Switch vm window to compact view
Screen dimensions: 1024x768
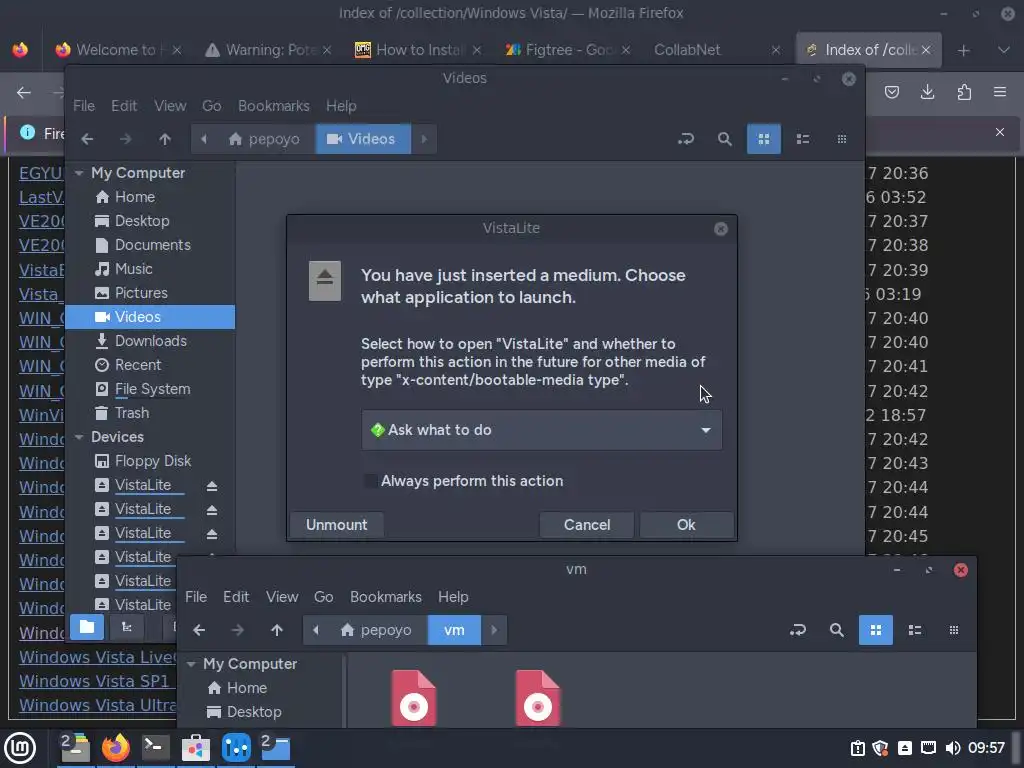[x=954, y=630]
